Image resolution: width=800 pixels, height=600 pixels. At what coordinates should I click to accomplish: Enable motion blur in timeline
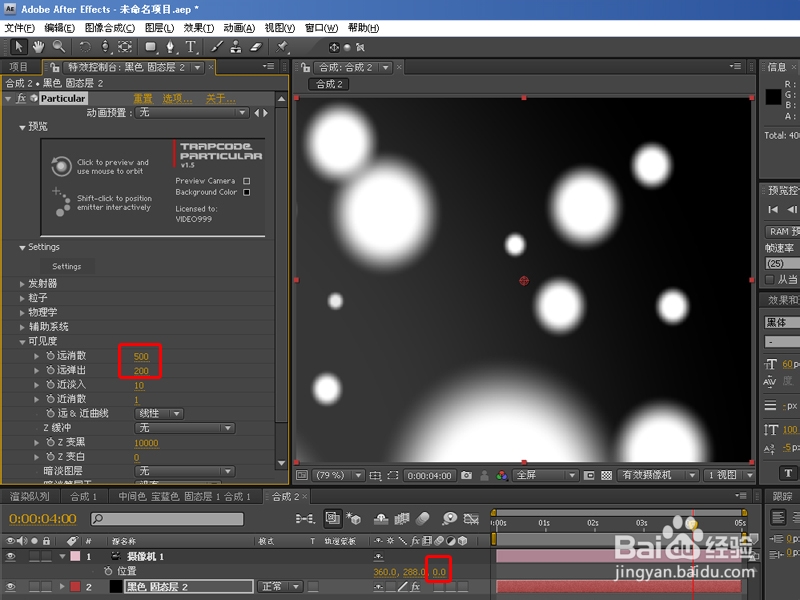click(x=423, y=519)
